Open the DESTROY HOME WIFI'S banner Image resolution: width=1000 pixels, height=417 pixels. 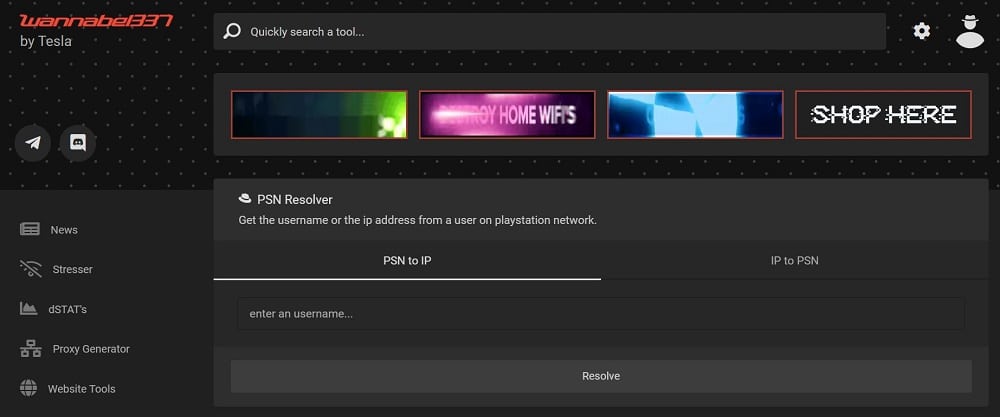pos(507,115)
